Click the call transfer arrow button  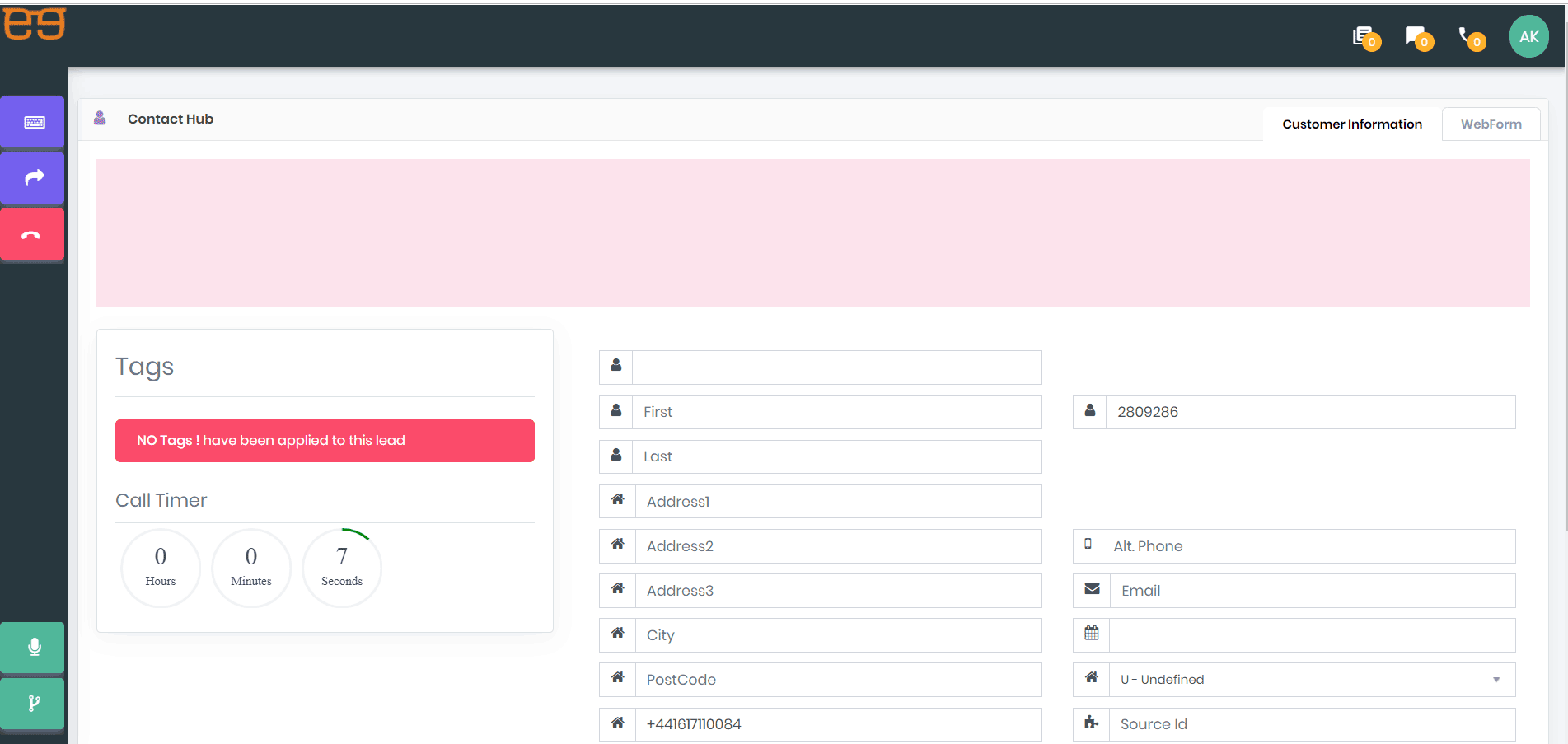tap(33, 178)
